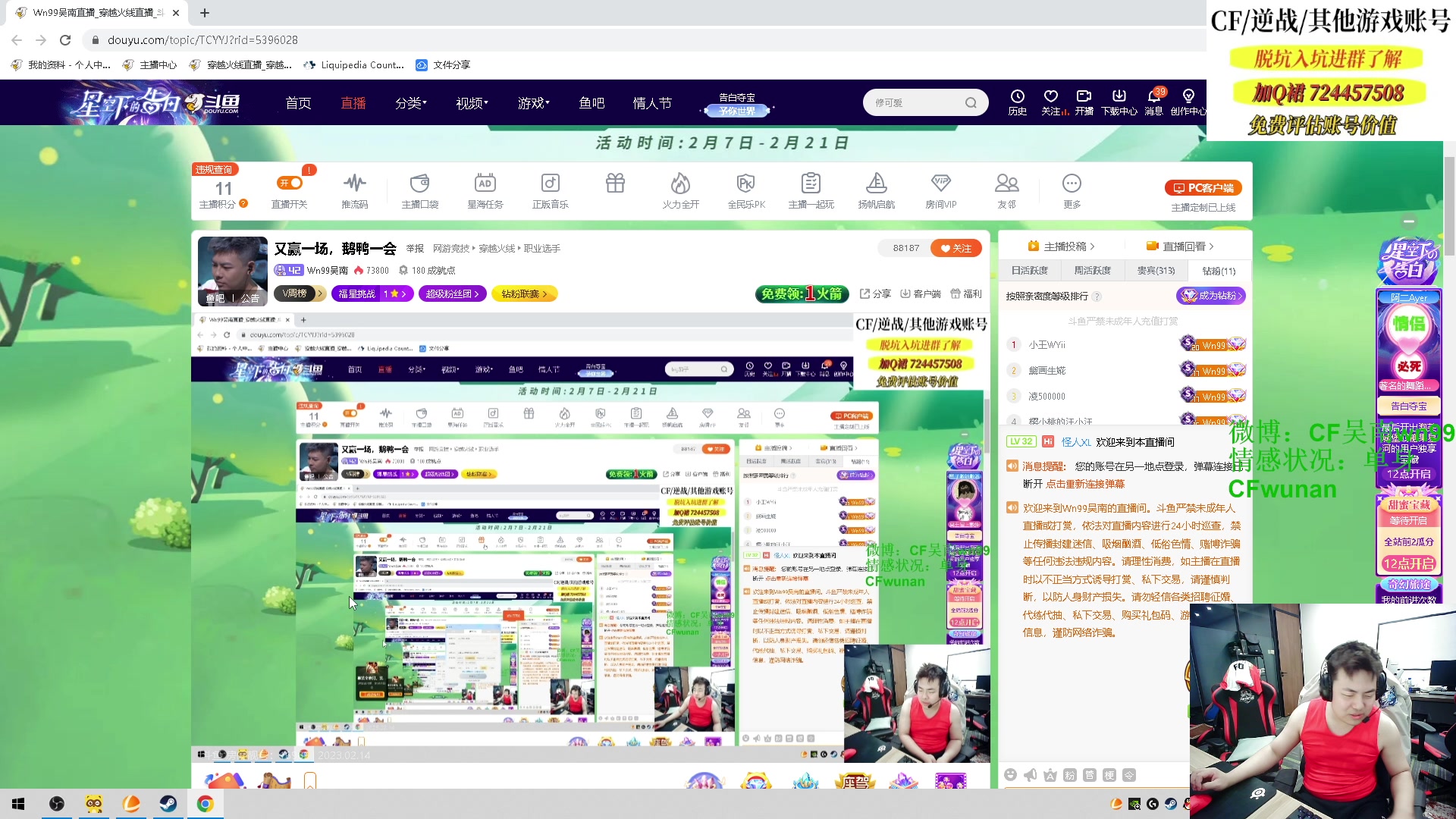Screen dimensions: 1456x819
Task: Open 情人节 in navigation
Action: pyautogui.click(x=652, y=102)
